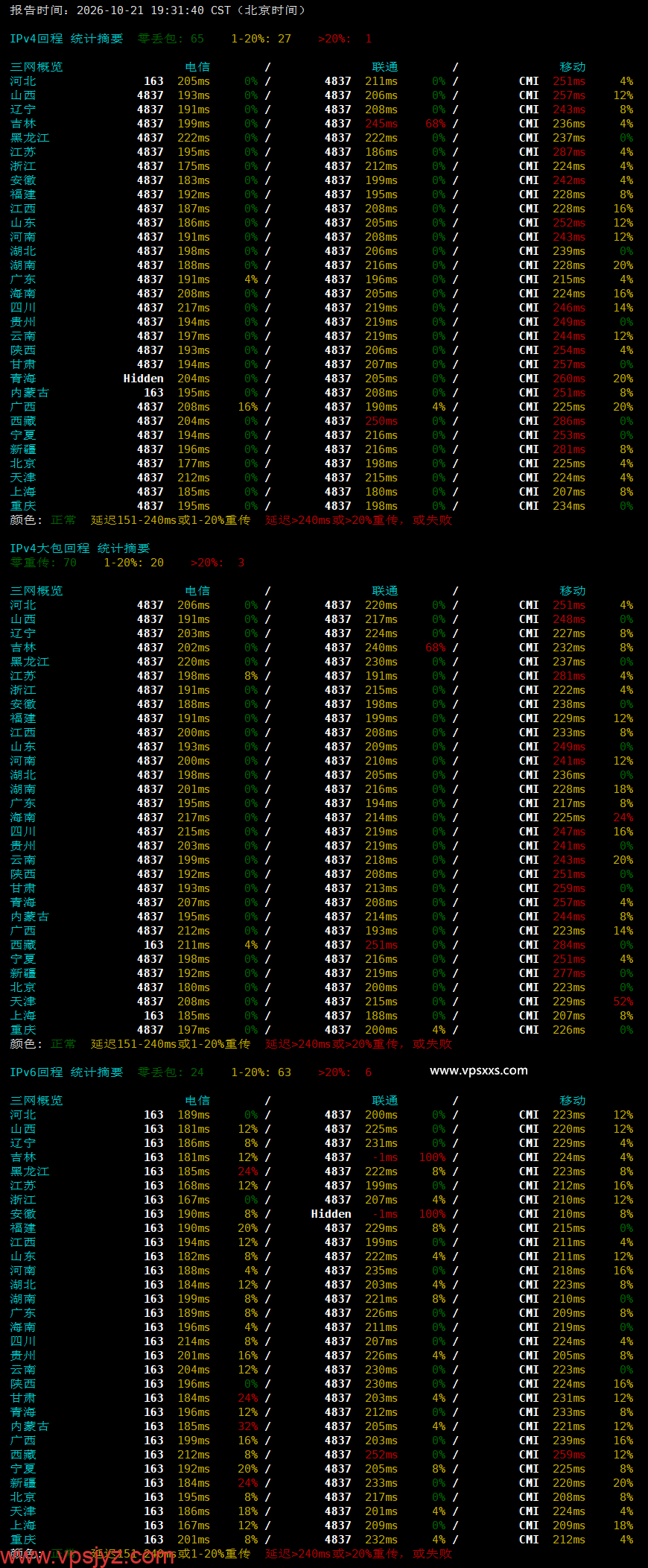The image size is (648, 1568).
Task: Click the "联通" header in the IPv4回程 table
Action: point(385,67)
